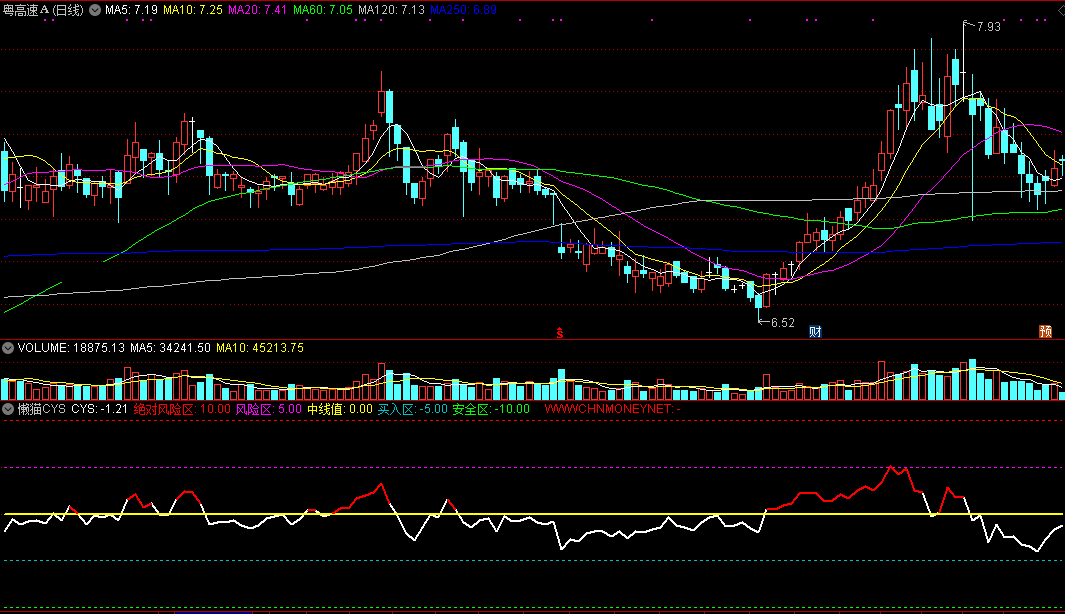Viewport: 1065px width, 614px height.
Task: Click the cyan 买入区: -5.00 label
Action: tap(412, 409)
